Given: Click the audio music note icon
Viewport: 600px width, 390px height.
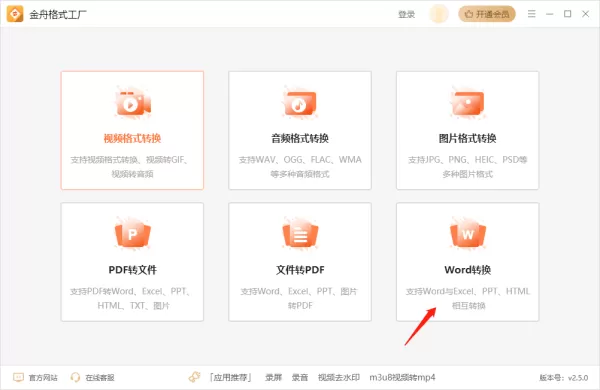Looking at the screenshot, I should pyautogui.click(x=300, y=103).
